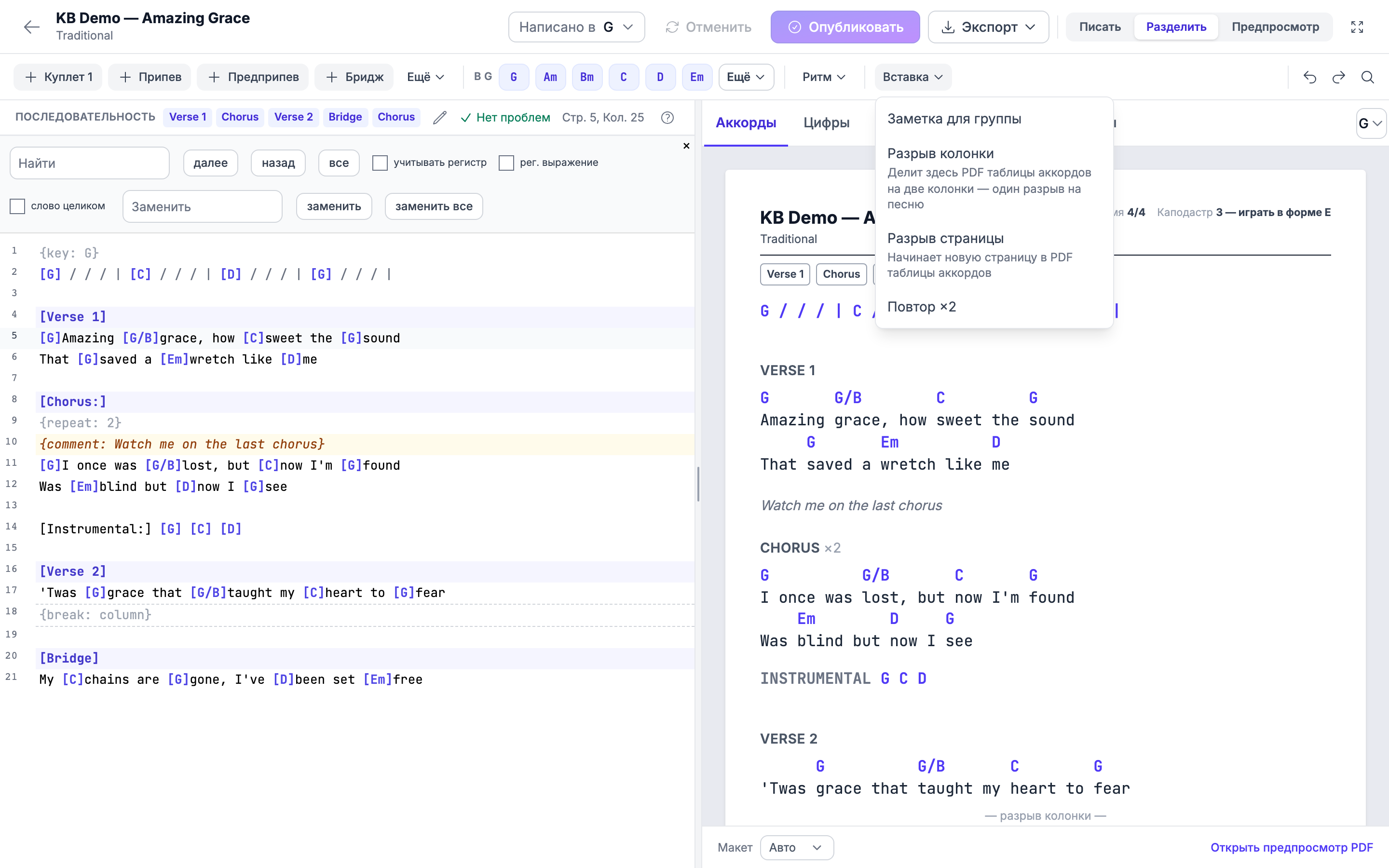Select Разрыв колонки menu item
The height and width of the screenshot is (868, 1389).
click(994, 178)
